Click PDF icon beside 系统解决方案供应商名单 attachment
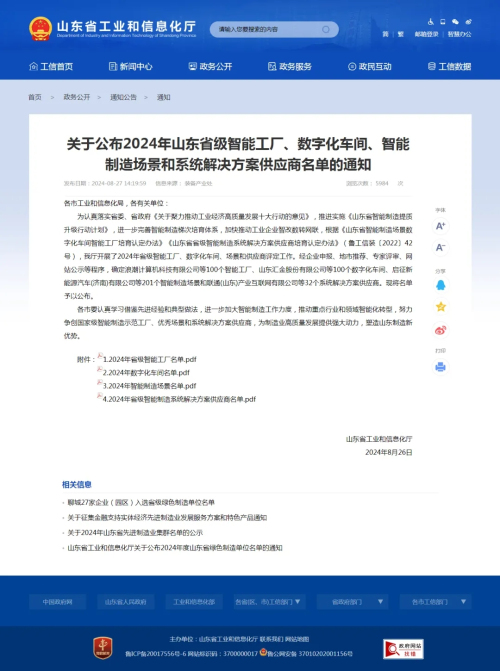 tap(100, 396)
